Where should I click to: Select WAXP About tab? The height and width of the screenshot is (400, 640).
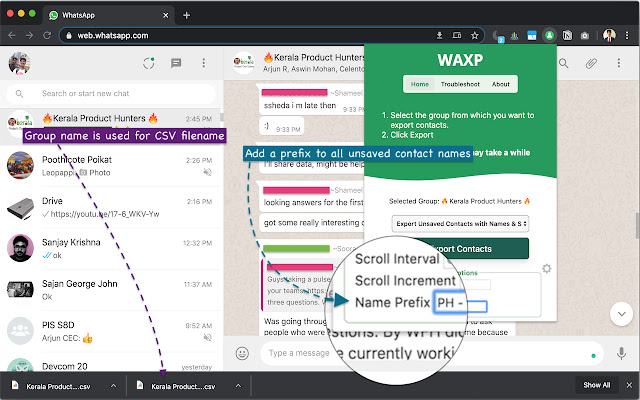[500, 84]
